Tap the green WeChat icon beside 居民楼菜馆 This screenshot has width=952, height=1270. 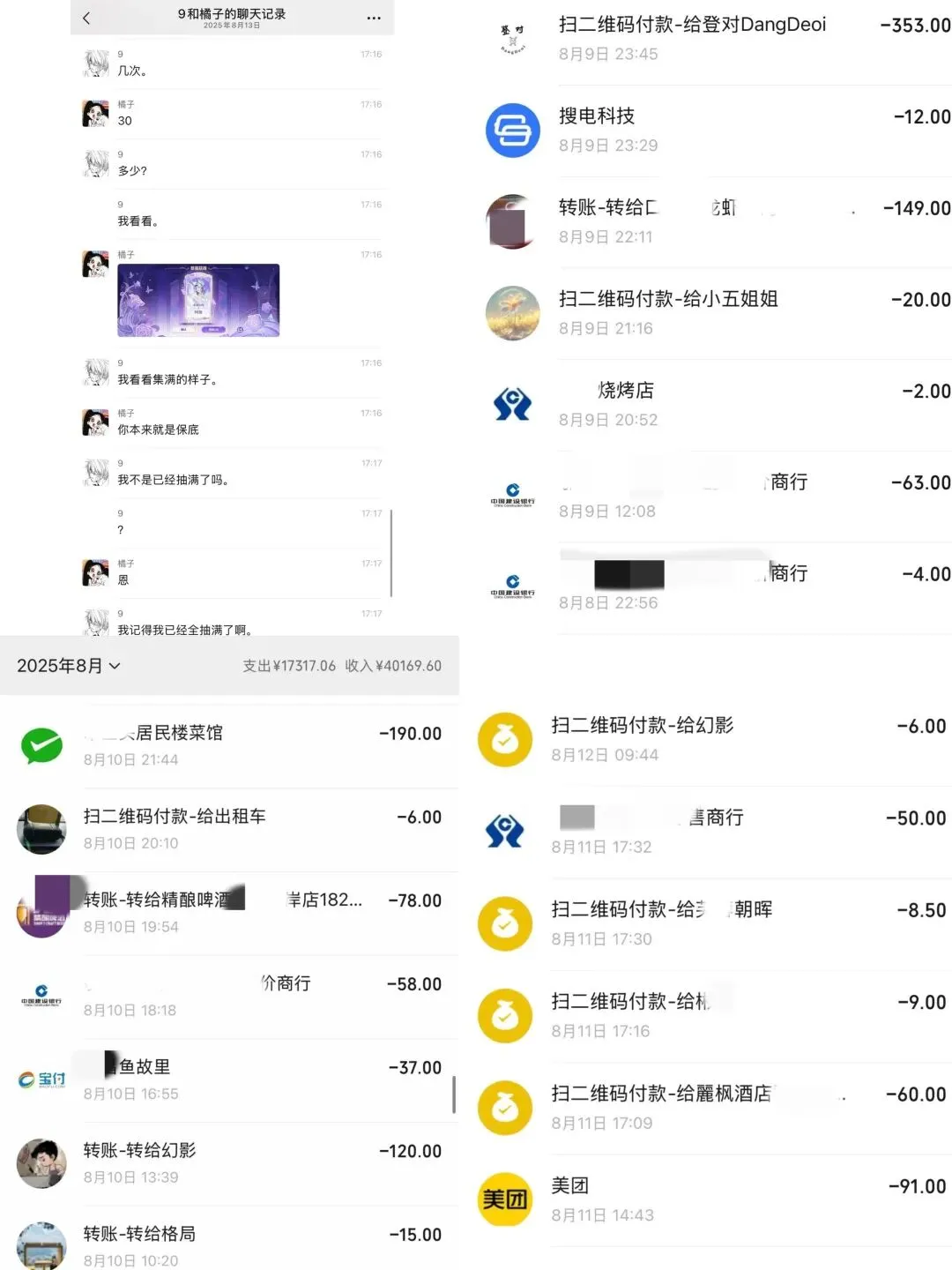(x=41, y=745)
